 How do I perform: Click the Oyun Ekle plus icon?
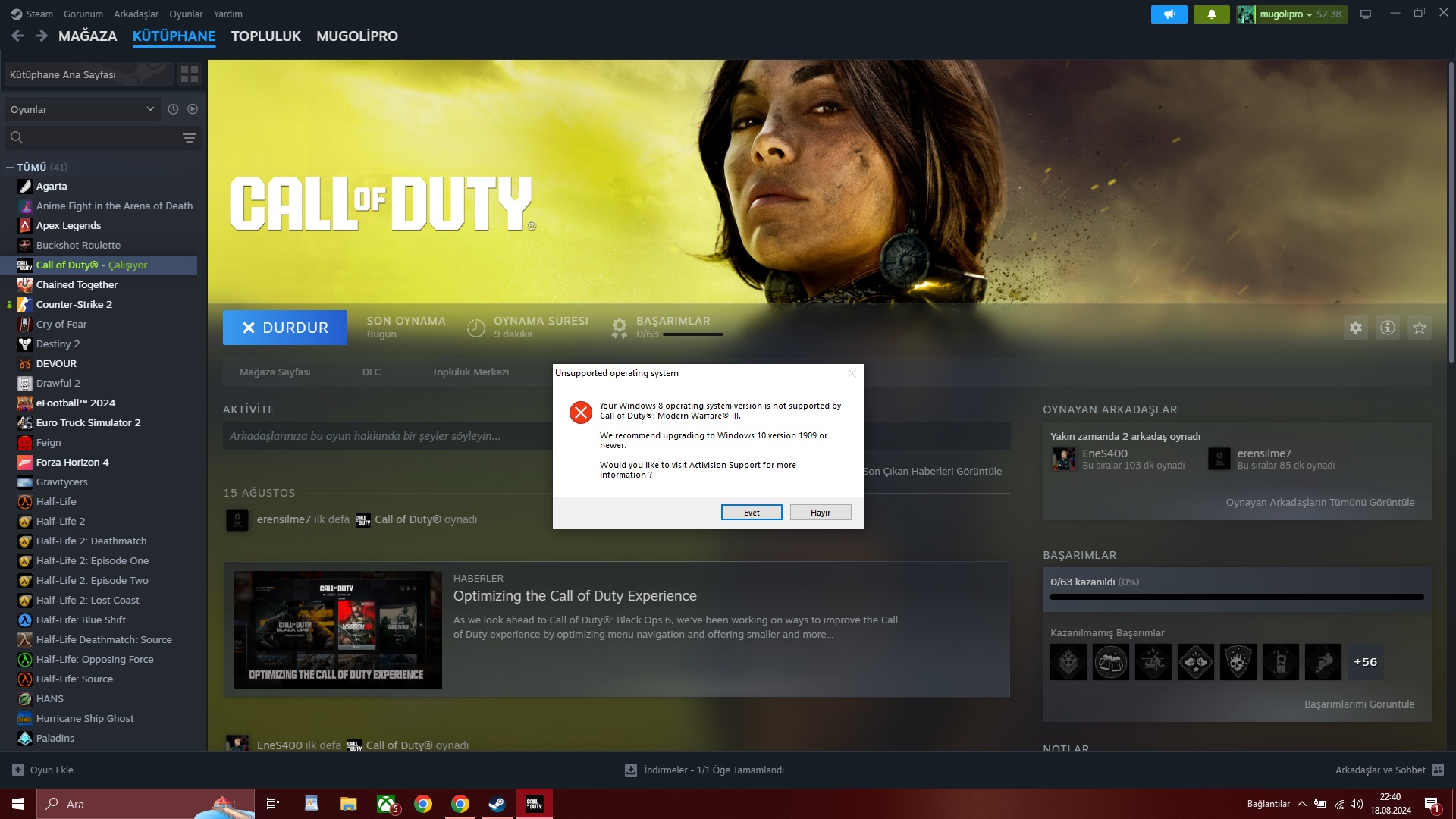tap(18, 770)
